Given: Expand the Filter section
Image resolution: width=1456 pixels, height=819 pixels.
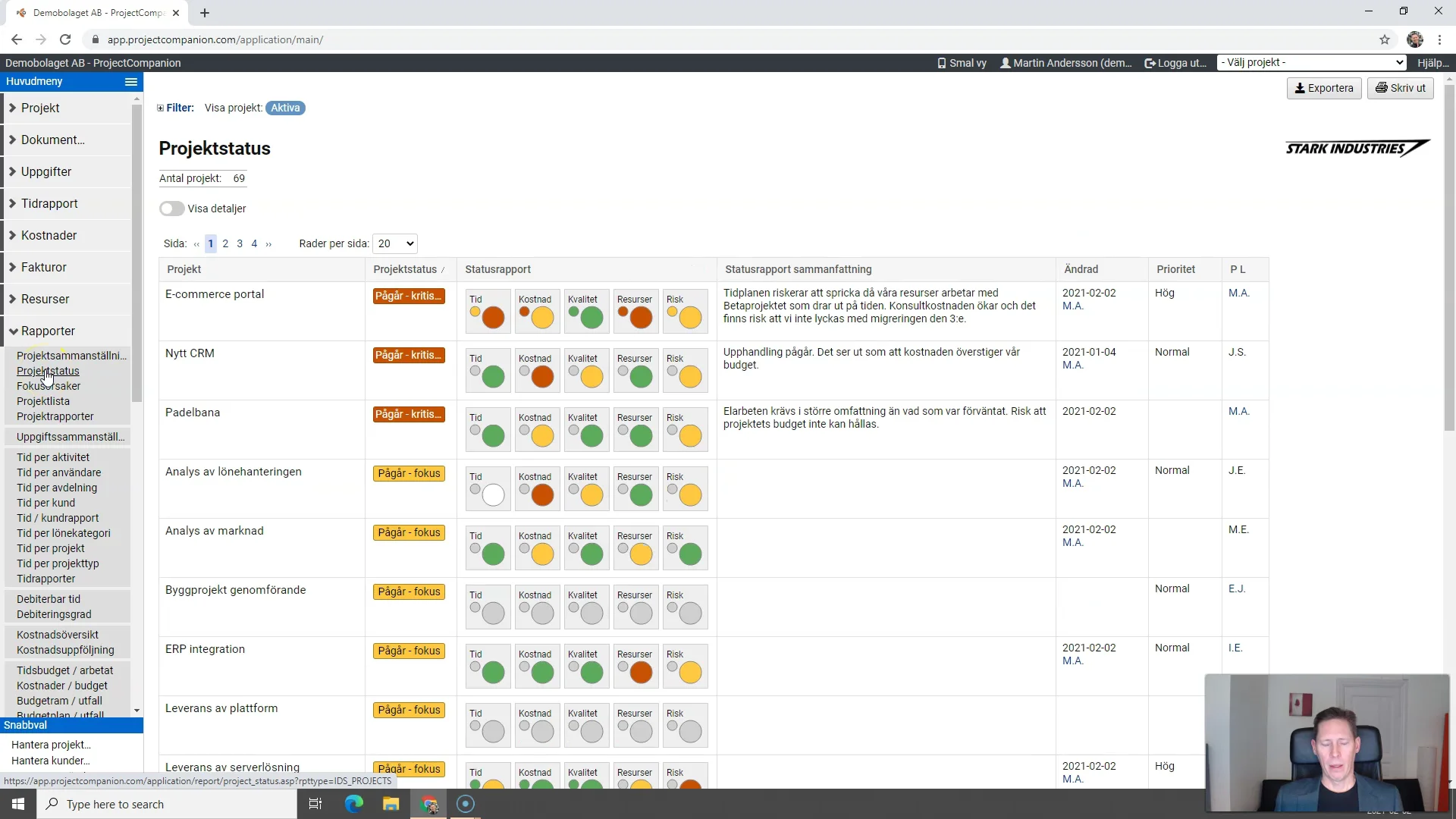Looking at the screenshot, I should (160, 108).
